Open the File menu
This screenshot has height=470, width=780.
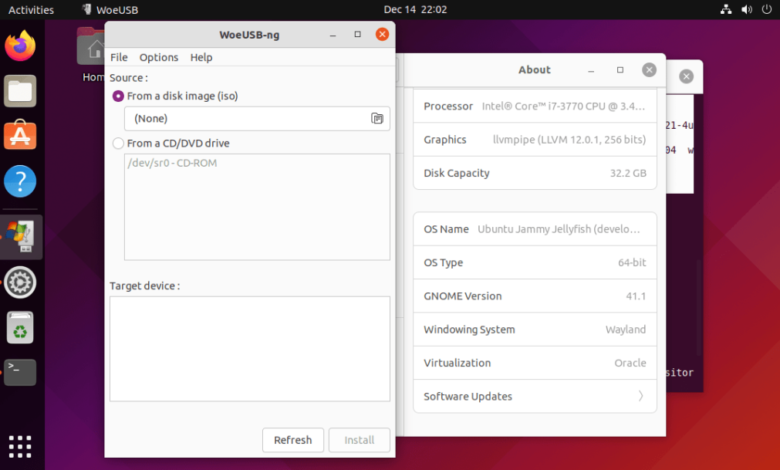(x=119, y=57)
